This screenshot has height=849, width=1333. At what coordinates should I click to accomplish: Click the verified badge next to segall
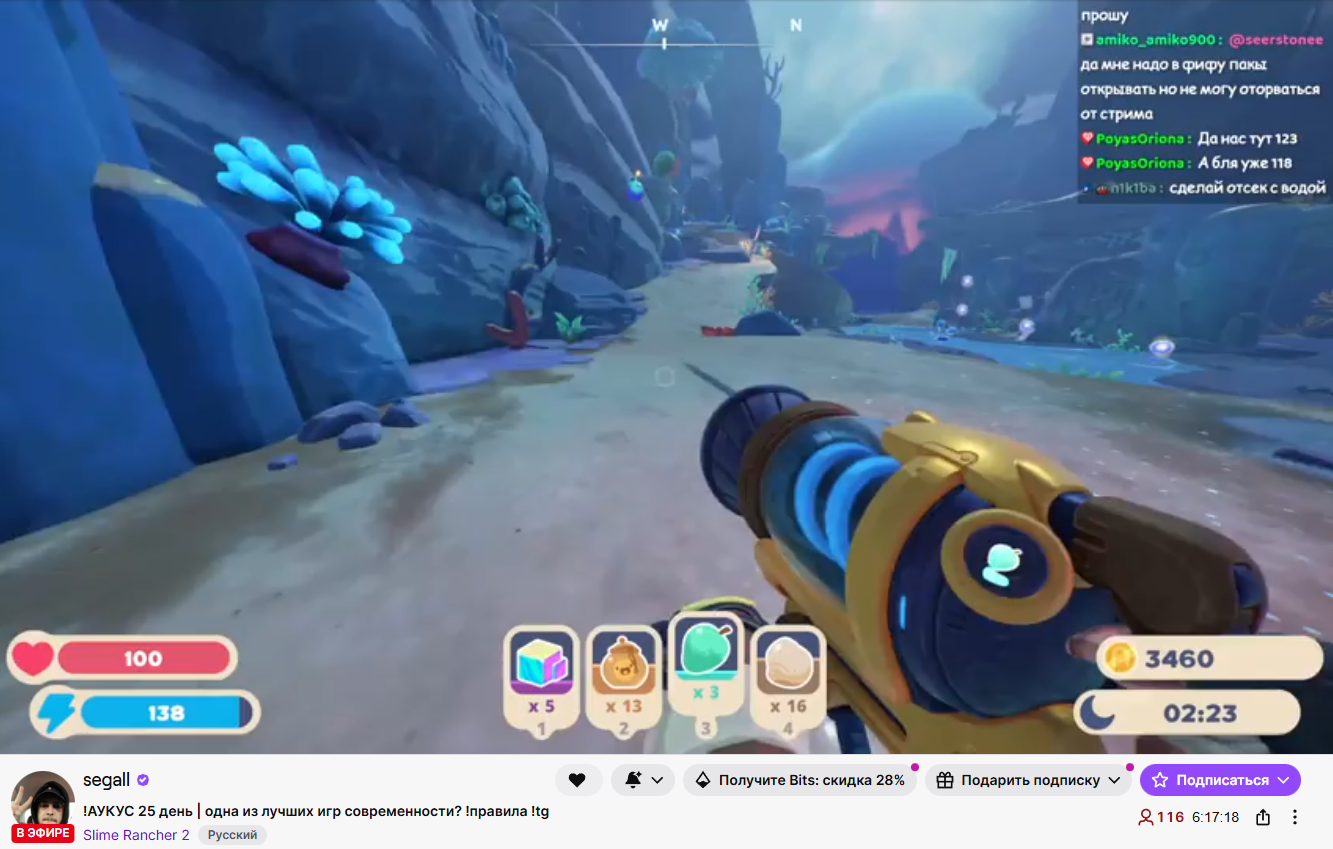143,780
